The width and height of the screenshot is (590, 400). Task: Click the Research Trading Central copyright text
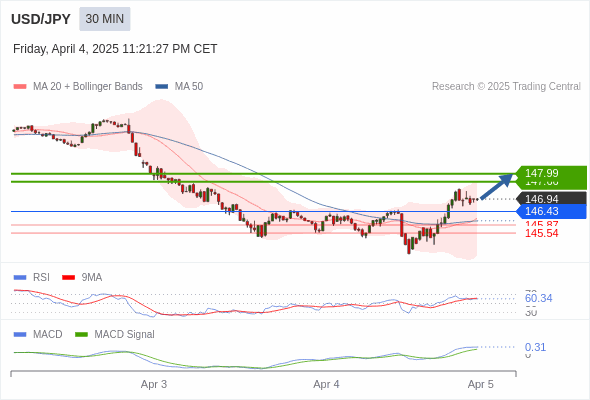click(x=506, y=87)
